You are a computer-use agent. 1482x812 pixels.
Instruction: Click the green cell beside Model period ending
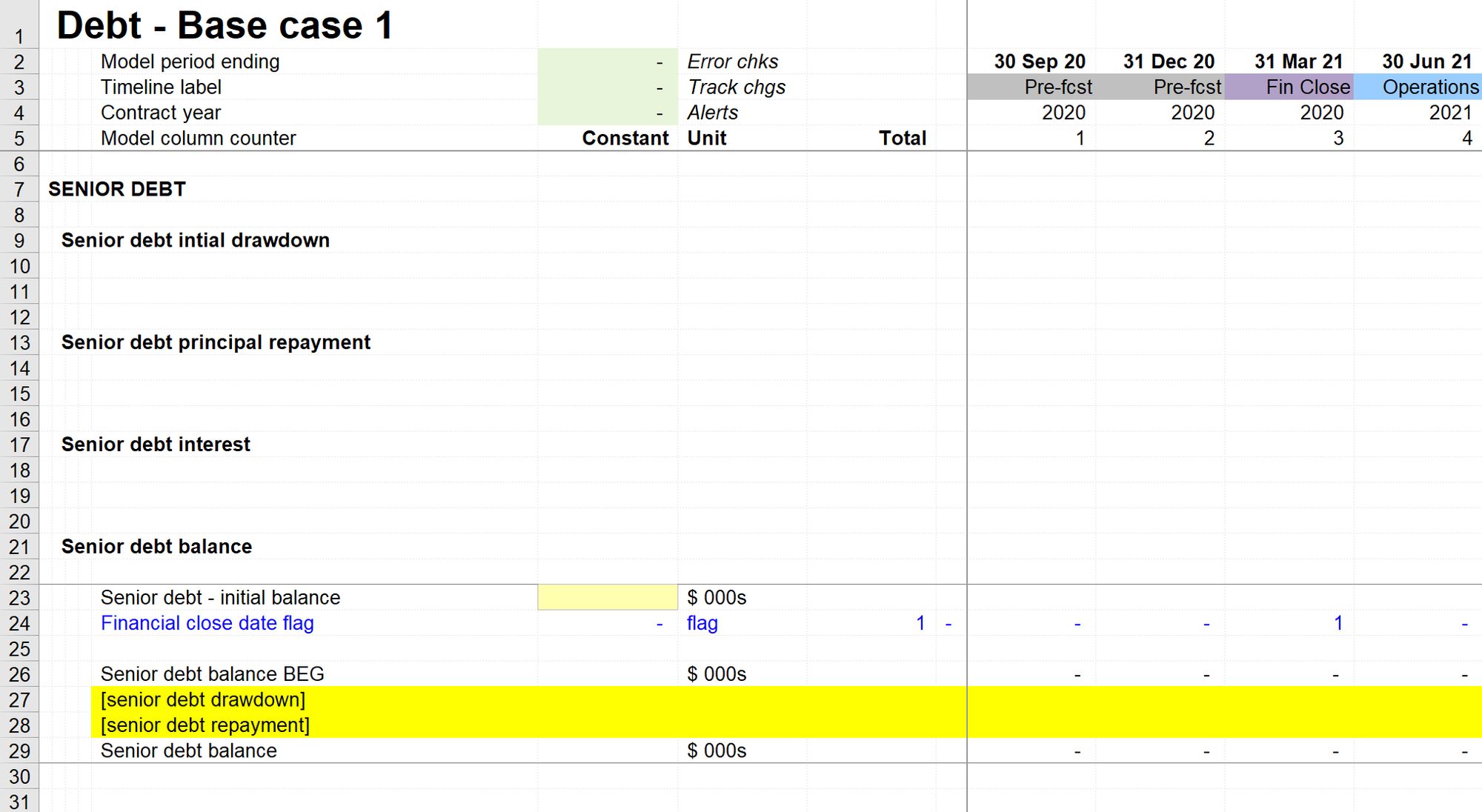(x=607, y=61)
